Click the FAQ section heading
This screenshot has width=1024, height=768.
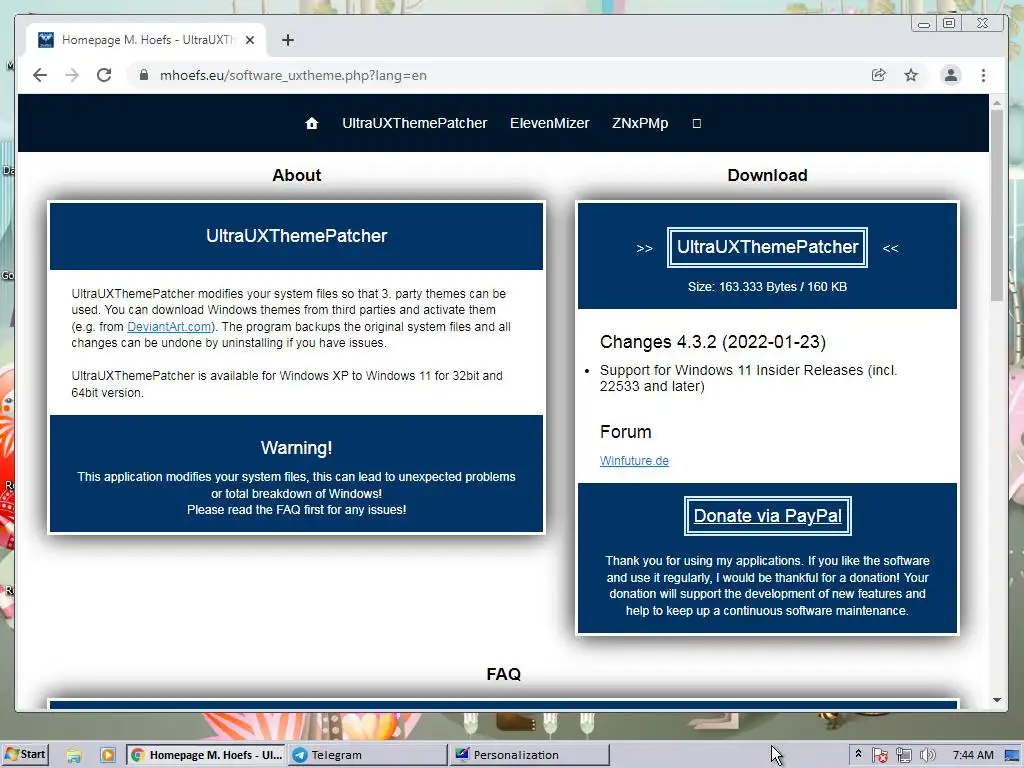(x=504, y=674)
